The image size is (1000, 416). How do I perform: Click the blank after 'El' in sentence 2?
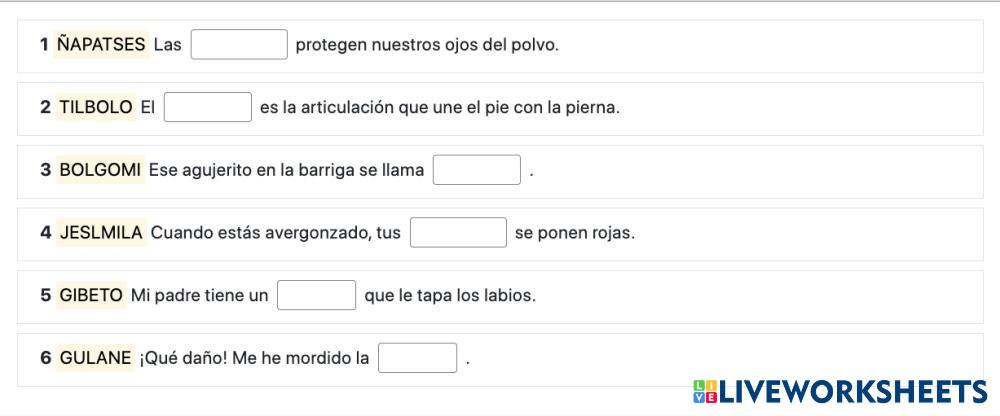point(207,107)
